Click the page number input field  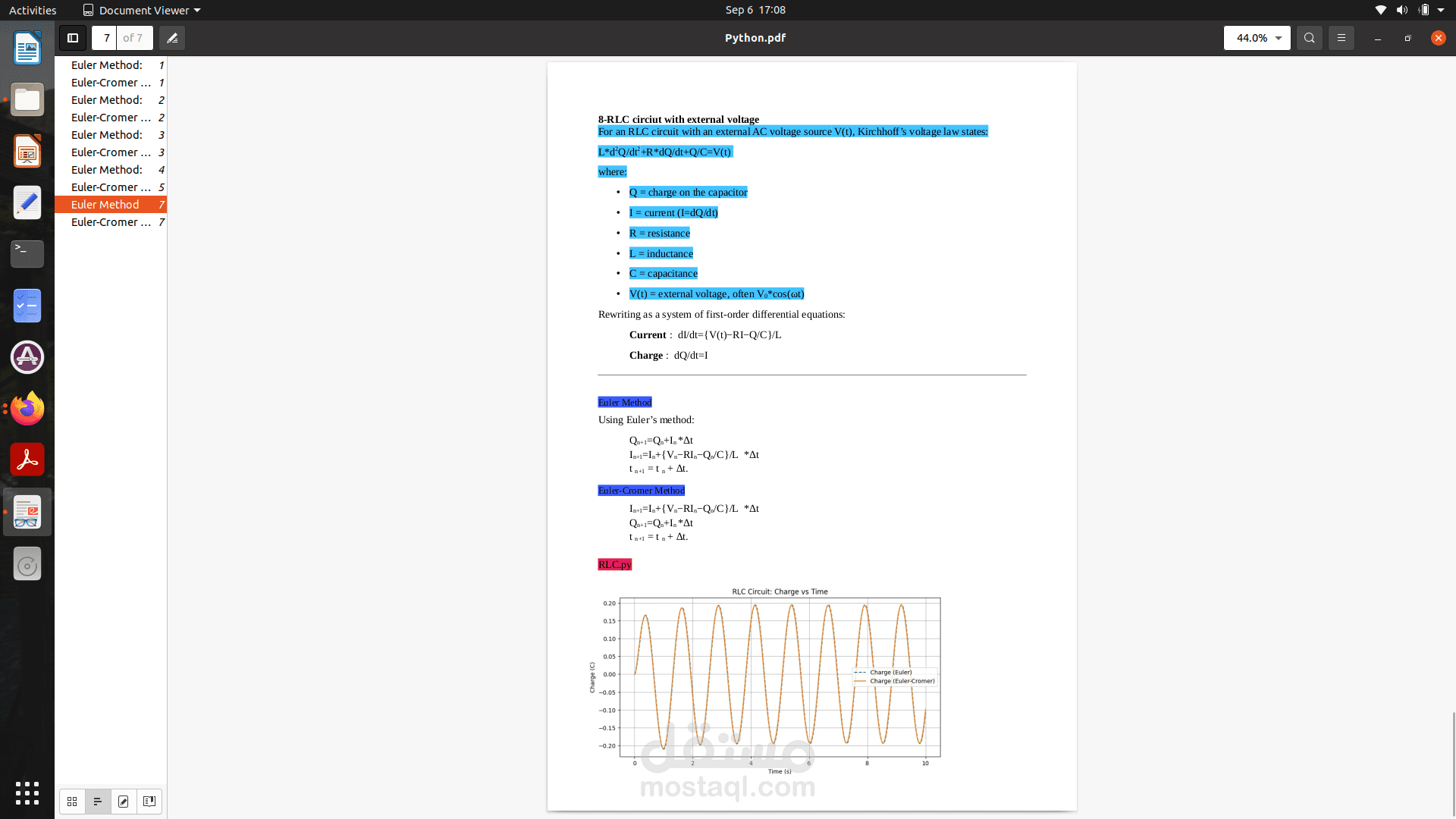(x=106, y=38)
